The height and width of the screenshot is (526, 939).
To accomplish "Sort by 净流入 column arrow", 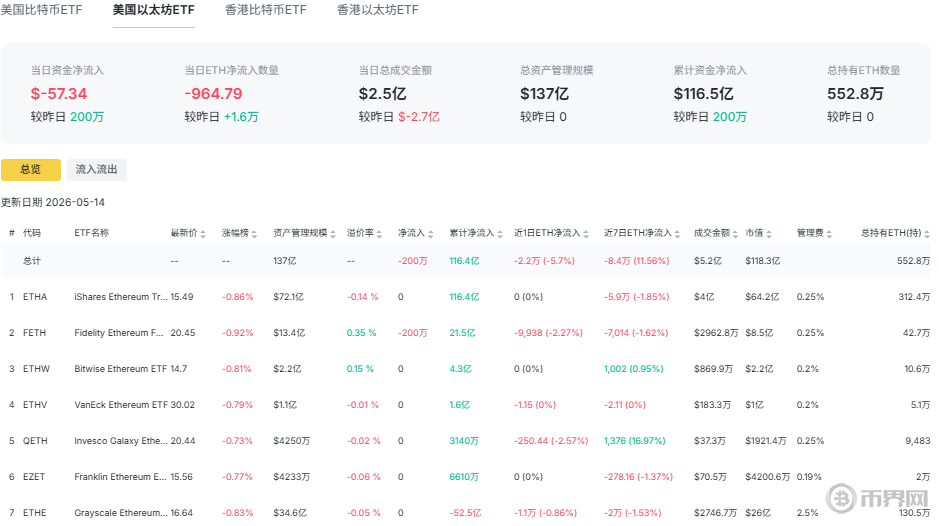I will click(431, 234).
